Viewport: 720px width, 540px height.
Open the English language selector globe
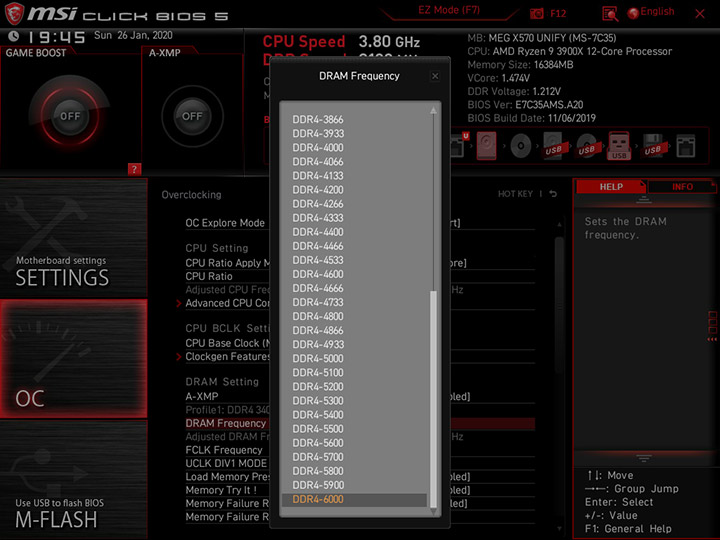pyautogui.click(x=633, y=13)
